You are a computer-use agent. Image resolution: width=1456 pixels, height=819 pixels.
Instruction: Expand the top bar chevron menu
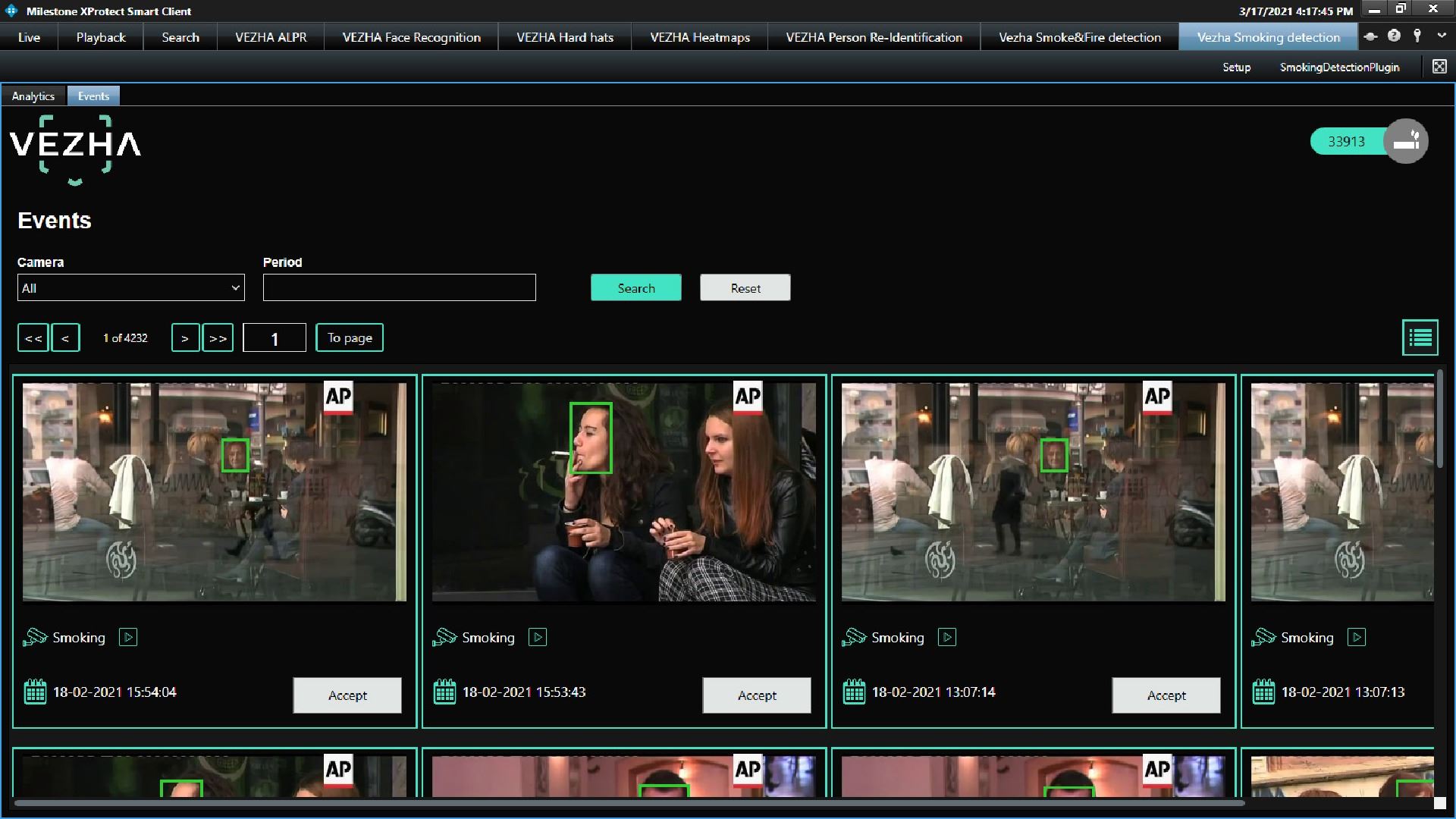(x=1442, y=36)
